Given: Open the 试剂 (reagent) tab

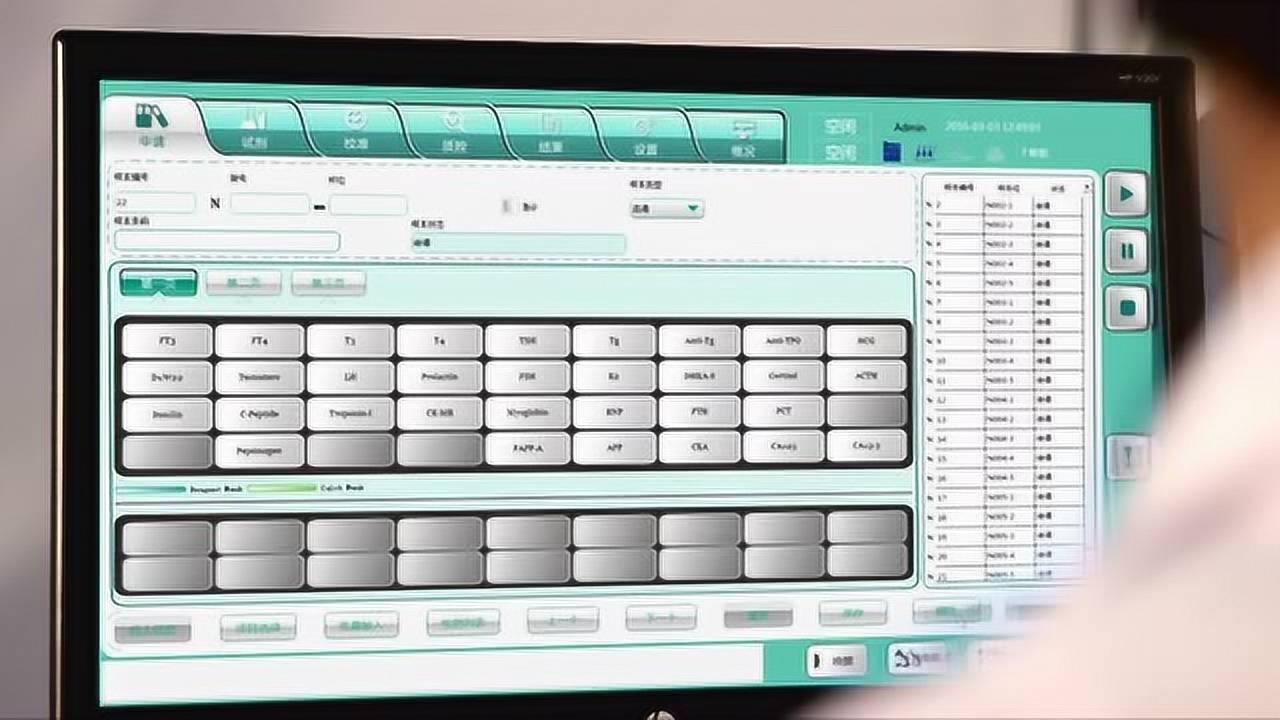Looking at the screenshot, I should click(255, 129).
